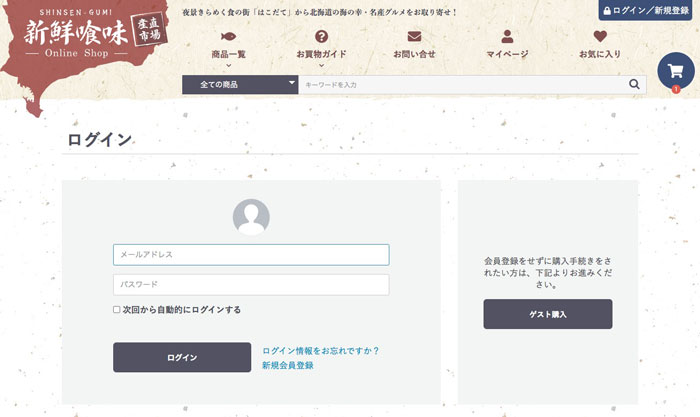Screen dimensions: 700x417
Task: Open the 全ての商品 category dropdown
Action: 240,85
